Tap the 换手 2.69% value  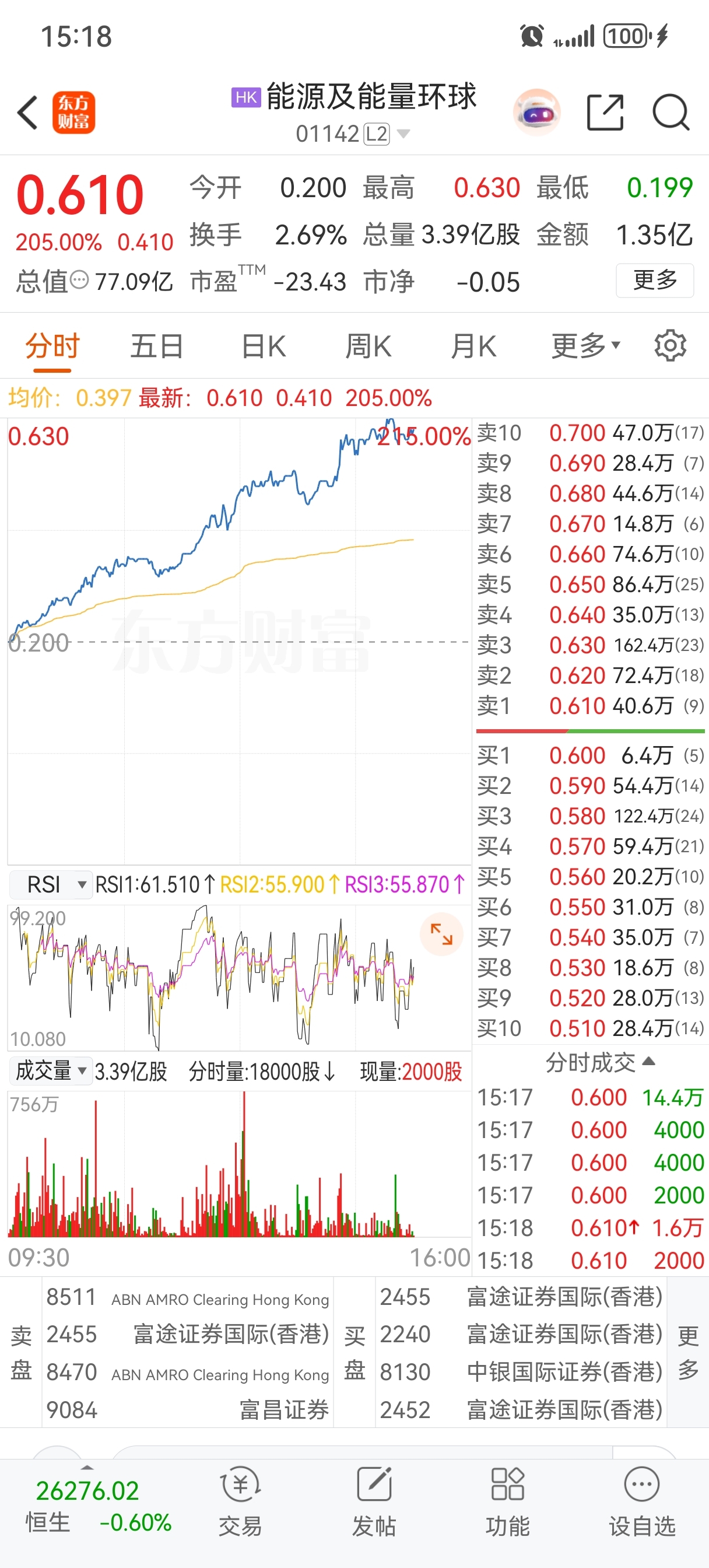268,235
